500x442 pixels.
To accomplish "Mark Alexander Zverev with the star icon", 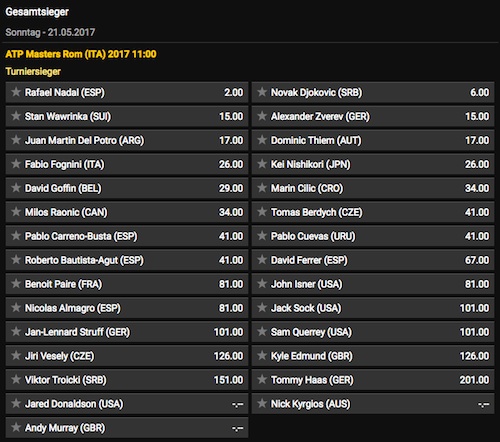I will (x=262, y=116).
